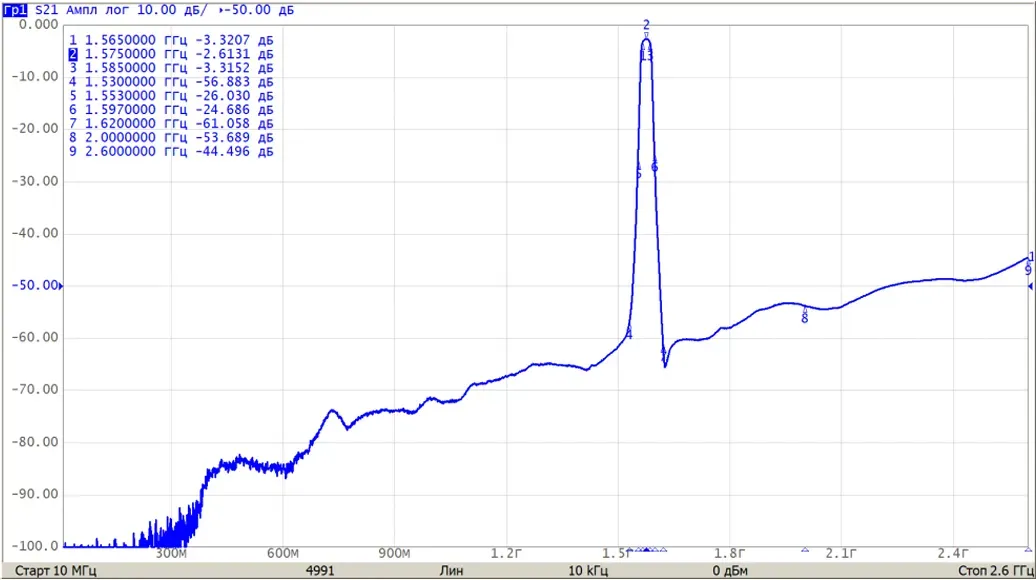Select marker 1 row at 1.5650000 ГГц

(171, 40)
